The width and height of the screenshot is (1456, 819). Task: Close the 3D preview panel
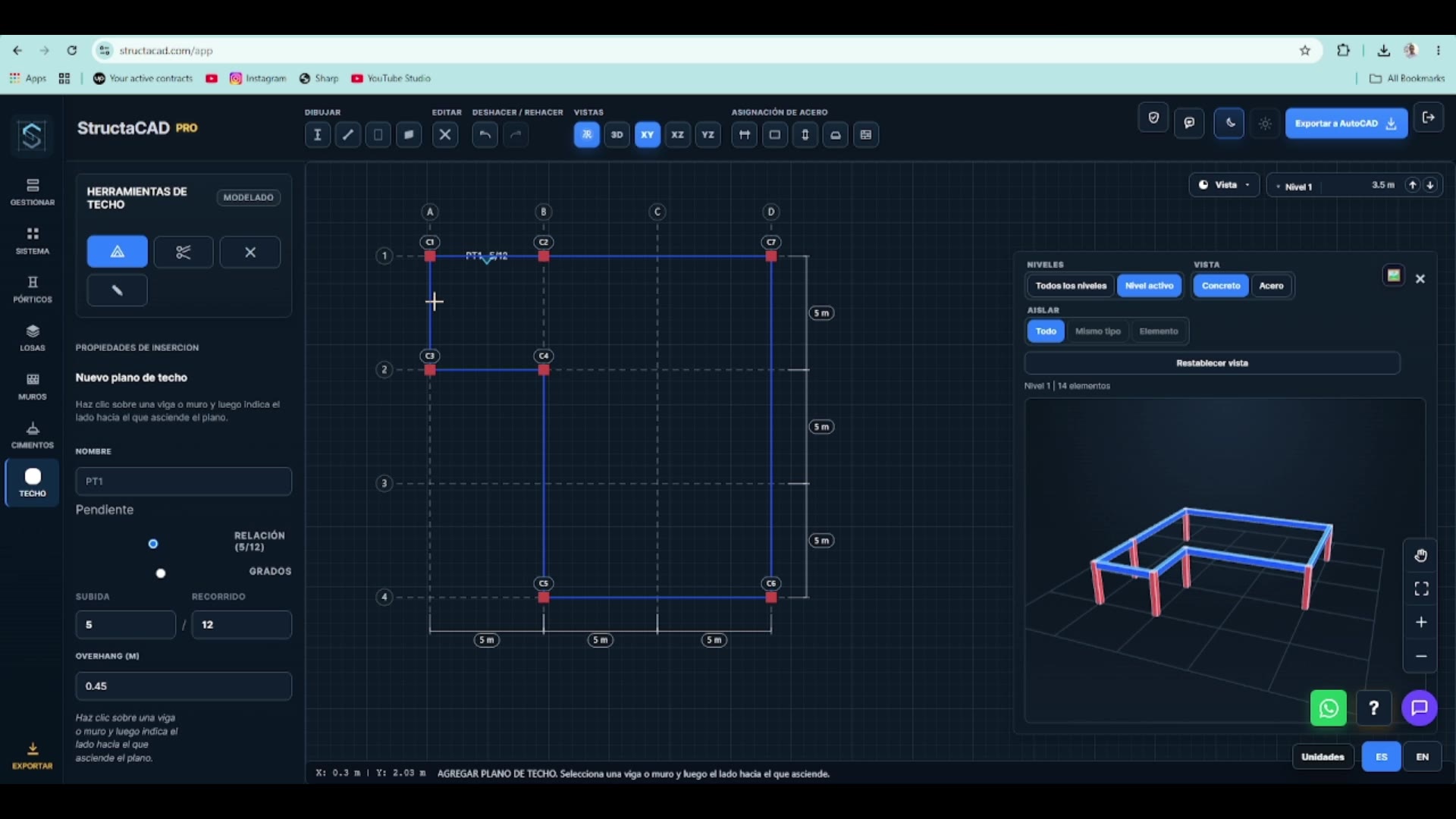coord(1420,279)
